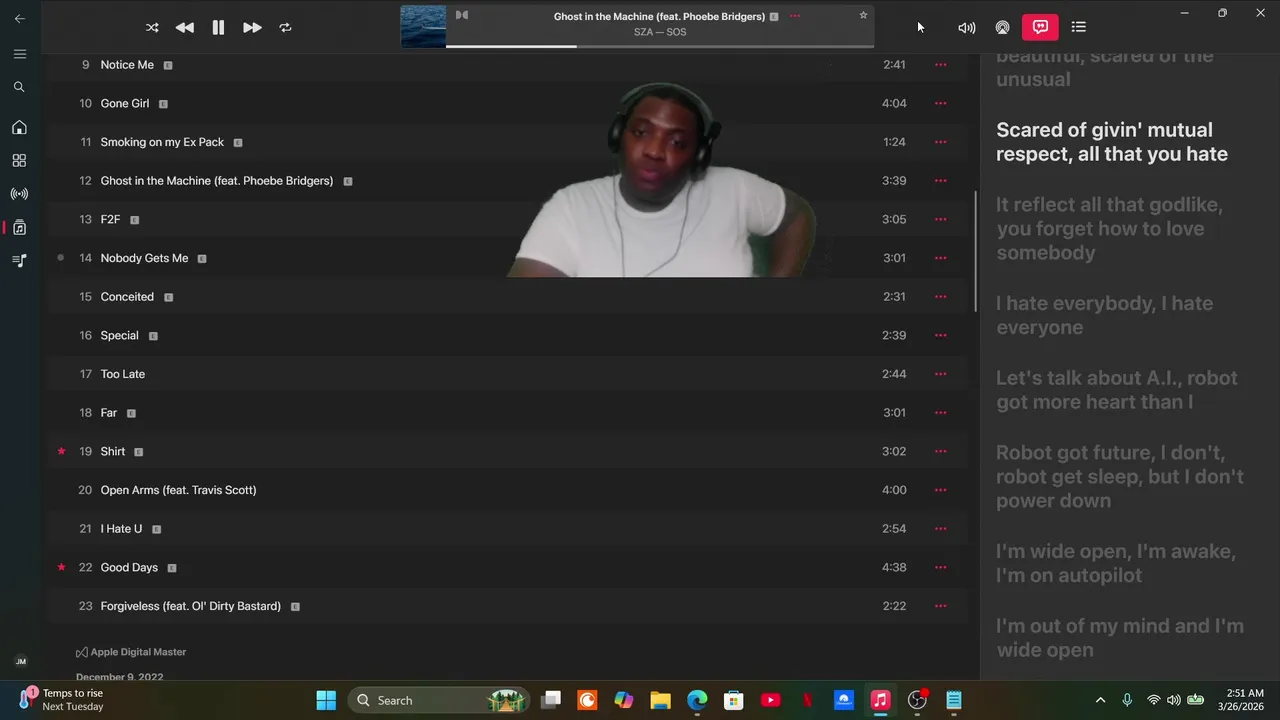Image resolution: width=1280 pixels, height=720 pixels.
Task: Seek within the song progress bar
Action: point(660,46)
